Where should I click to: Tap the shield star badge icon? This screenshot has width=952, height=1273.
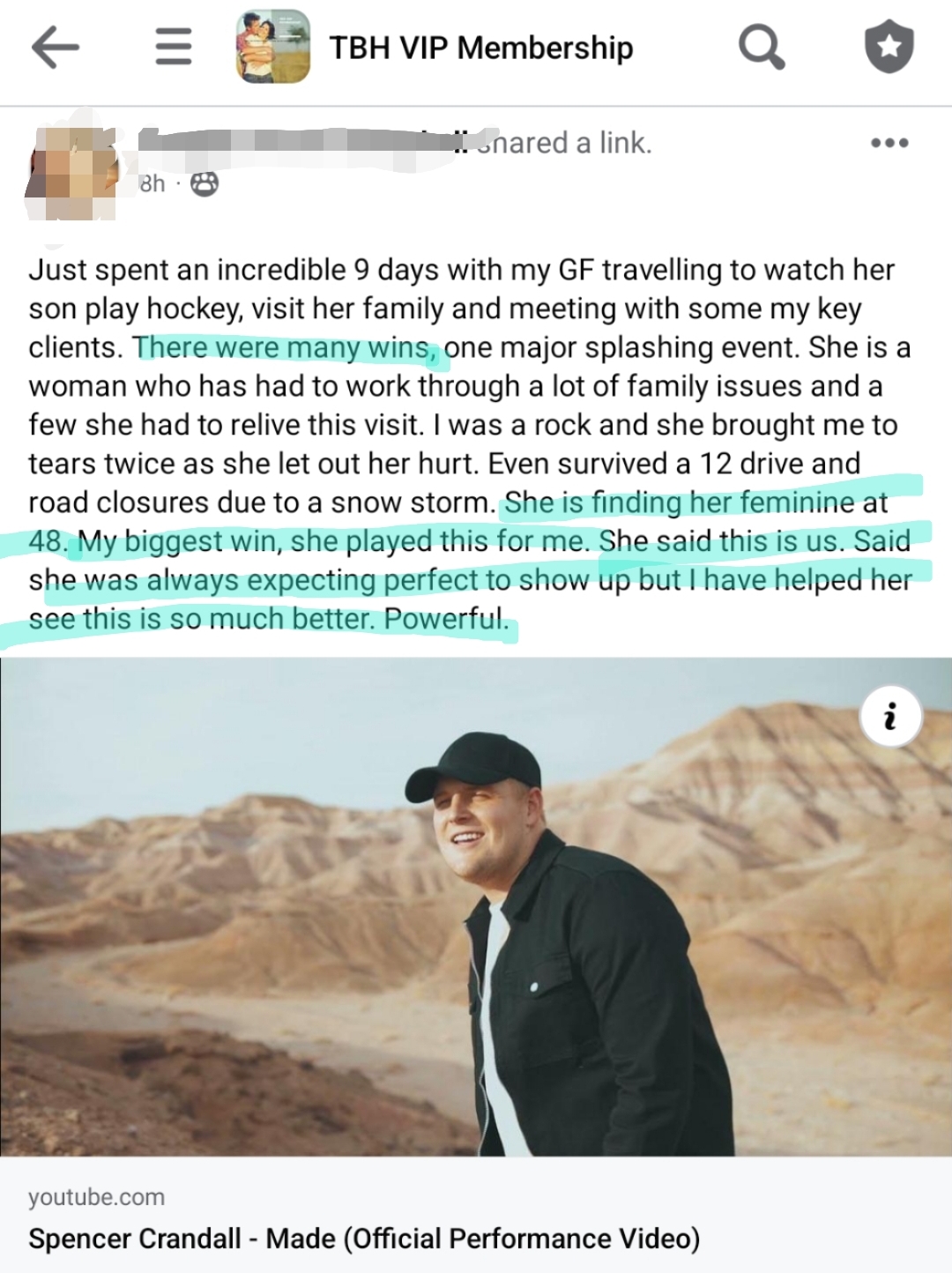[x=889, y=47]
